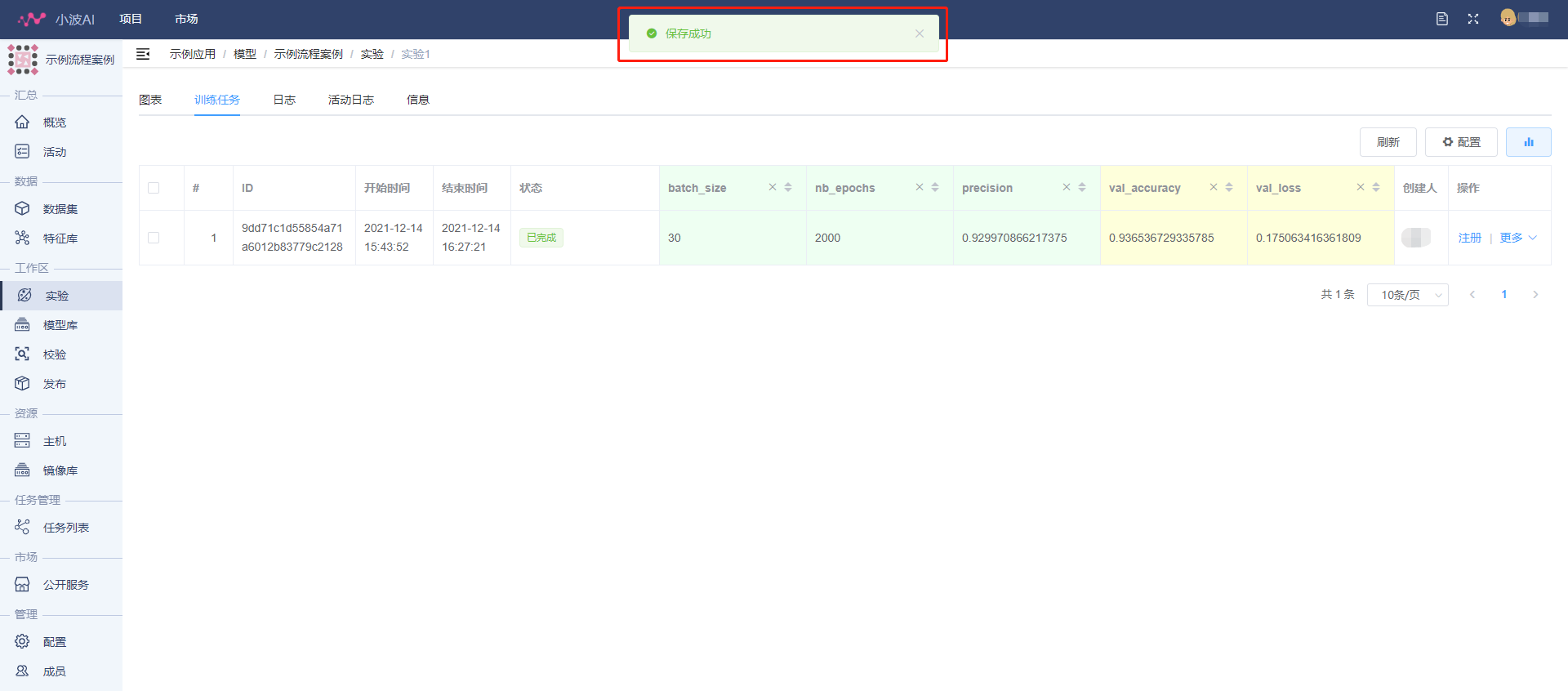Click the 小波AI logo icon
This screenshot has width=1568, height=691.
pyautogui.click(x=32, y=19)
